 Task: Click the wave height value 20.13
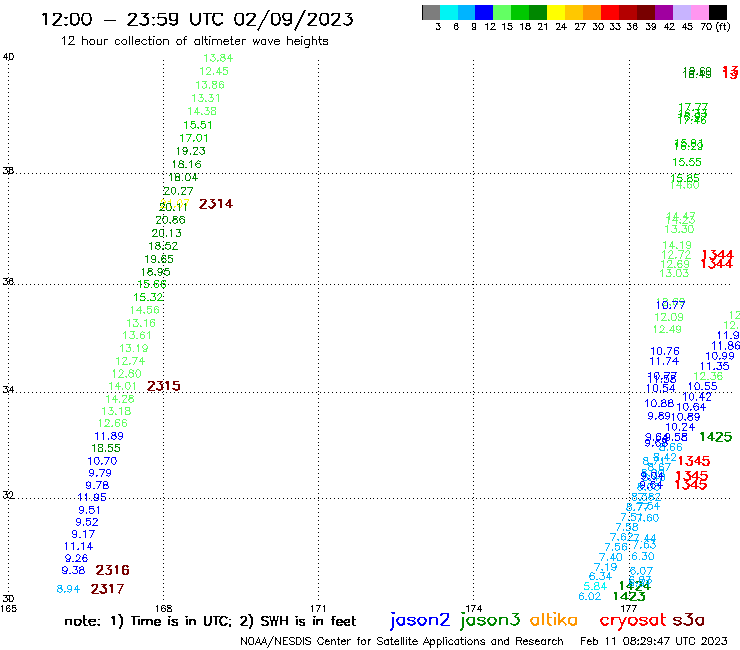pyautogui.click(x=167, y=233)
